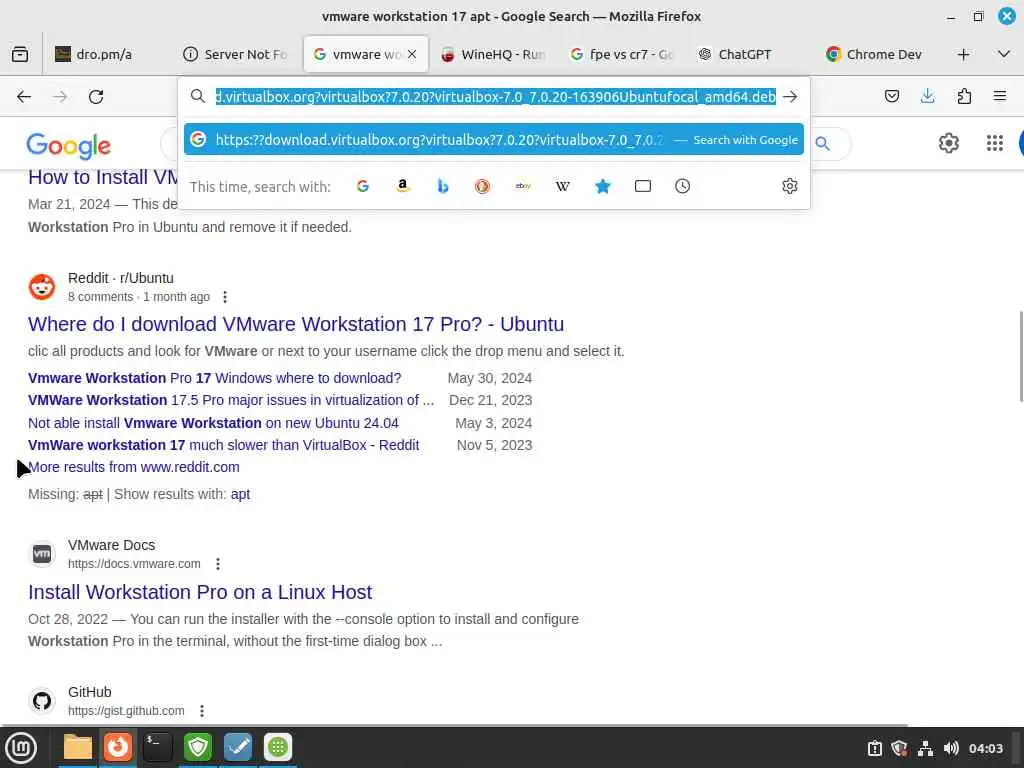This screenshot has height=768, width=1024.
Task: Search this time with Amazon
Action: [403, 186]
